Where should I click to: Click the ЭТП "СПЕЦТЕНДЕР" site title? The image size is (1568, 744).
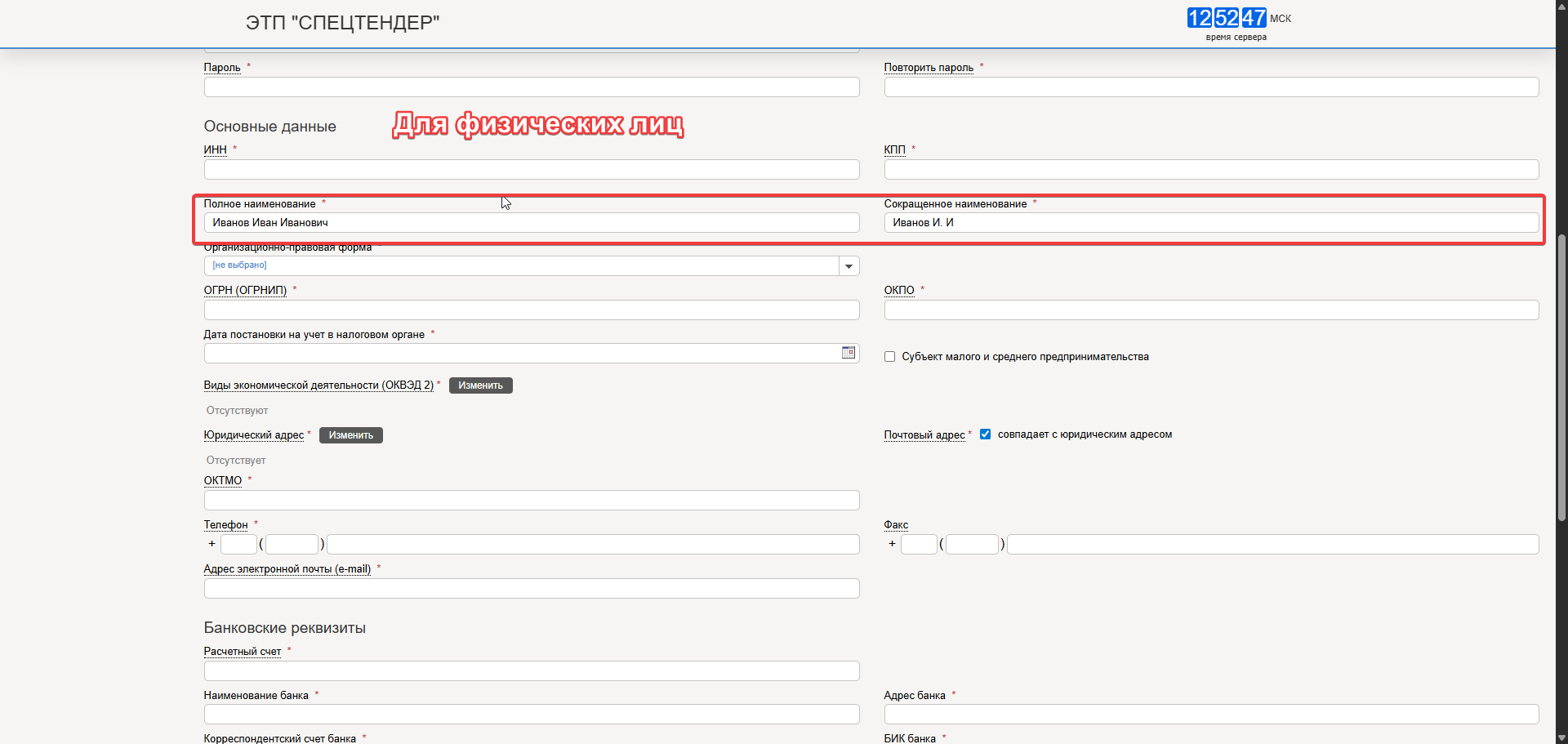(x=342, y=23)
